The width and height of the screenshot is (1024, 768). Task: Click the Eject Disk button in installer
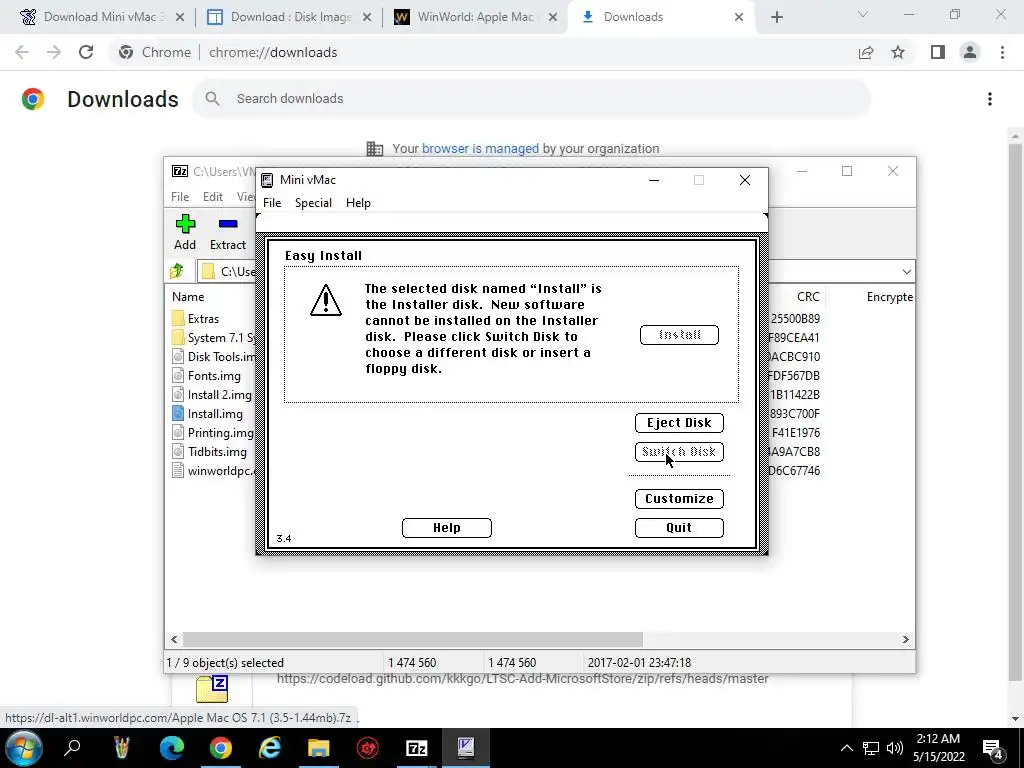pyautogui.click(x=679, y=423)
